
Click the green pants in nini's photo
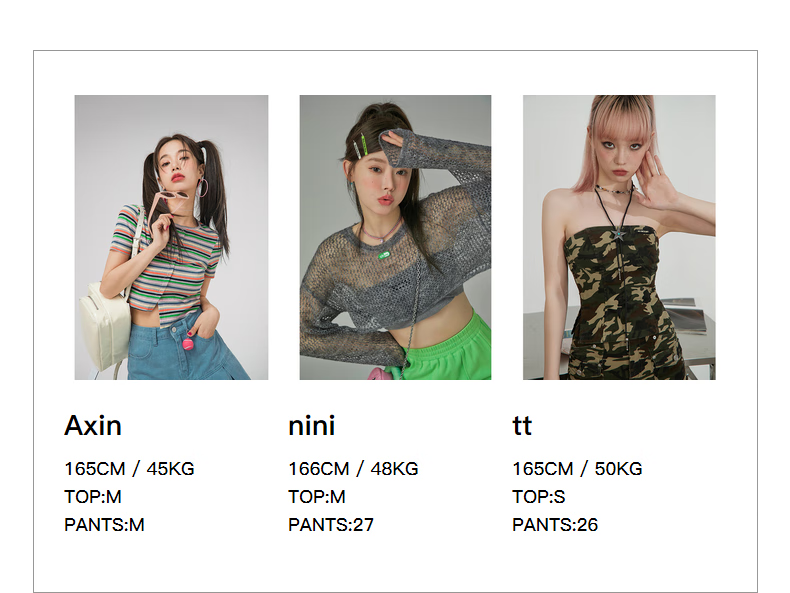click(446, 350)
